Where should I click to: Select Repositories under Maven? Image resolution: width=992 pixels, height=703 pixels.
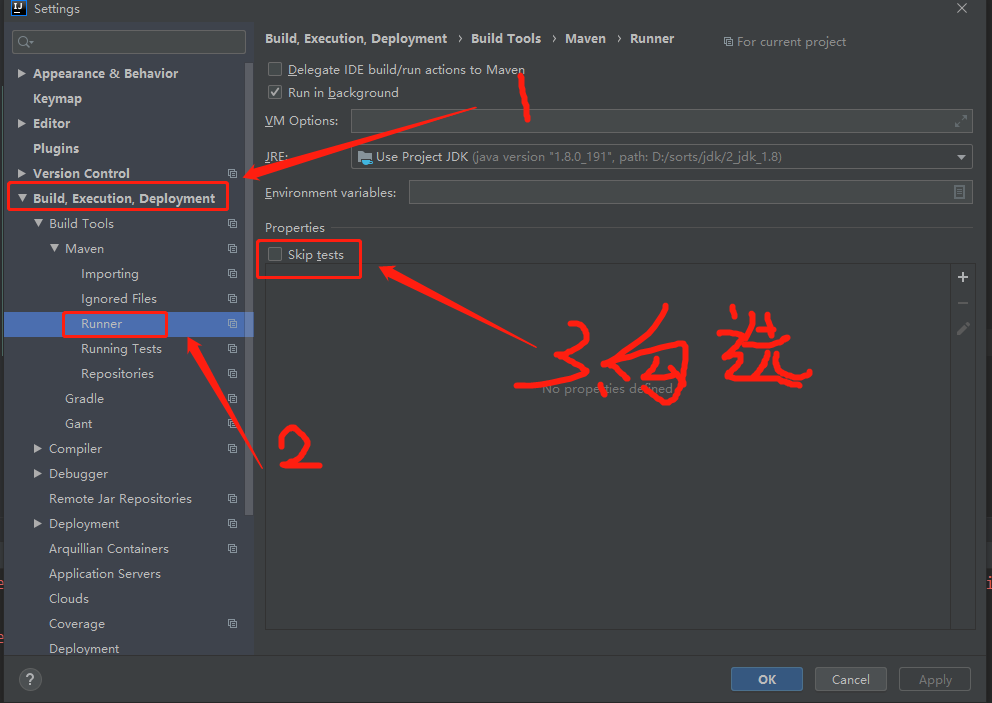[x=117, y=373]
